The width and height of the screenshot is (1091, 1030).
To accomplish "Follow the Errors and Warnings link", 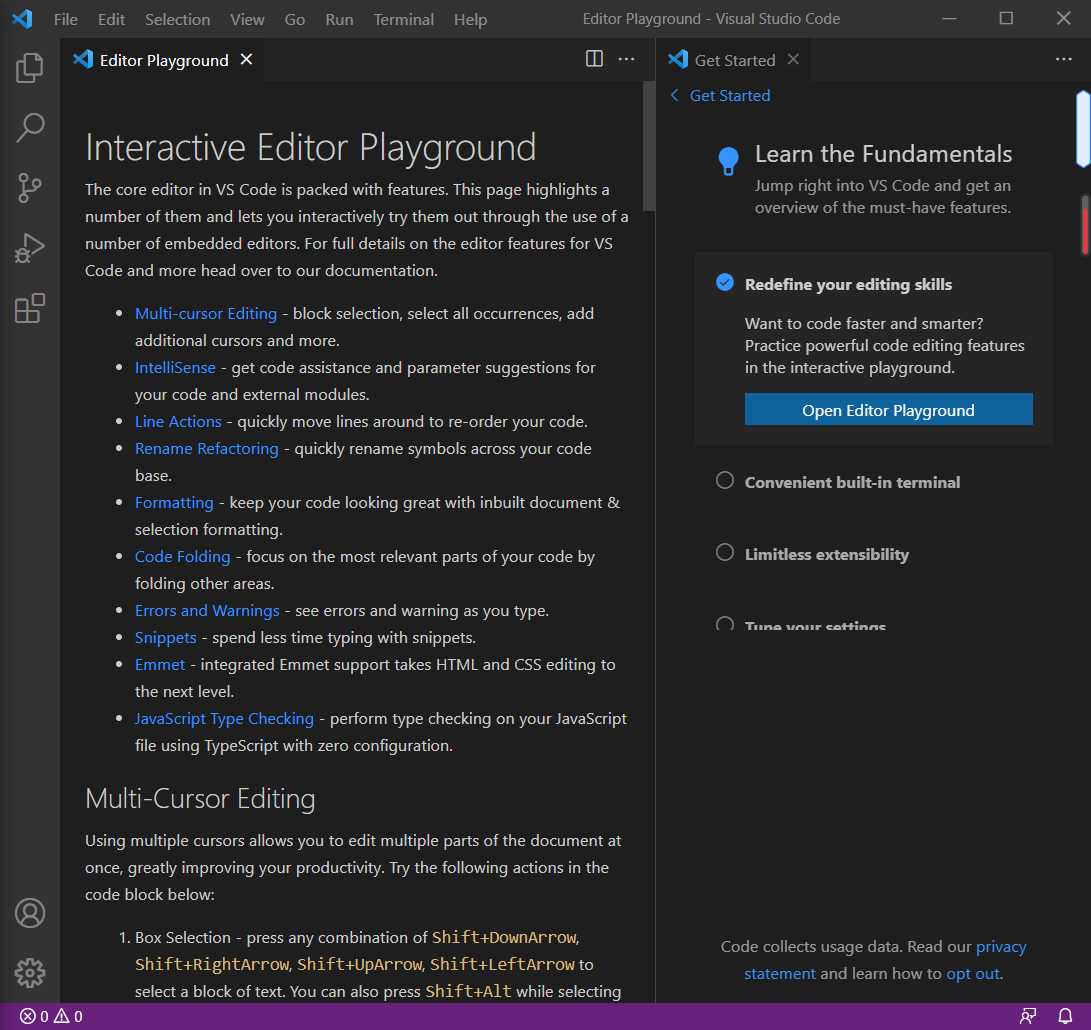I will (x=207, y=610).
